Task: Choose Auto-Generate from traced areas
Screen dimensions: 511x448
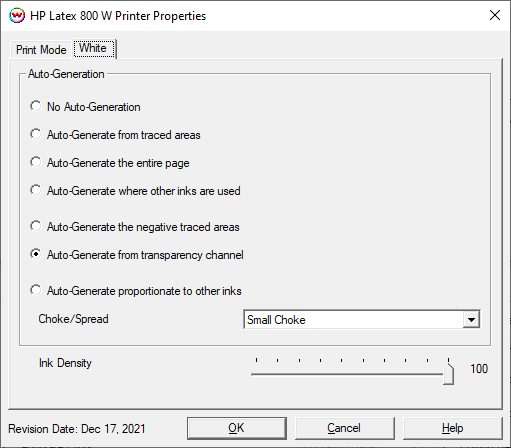Action: coord(36,134)
